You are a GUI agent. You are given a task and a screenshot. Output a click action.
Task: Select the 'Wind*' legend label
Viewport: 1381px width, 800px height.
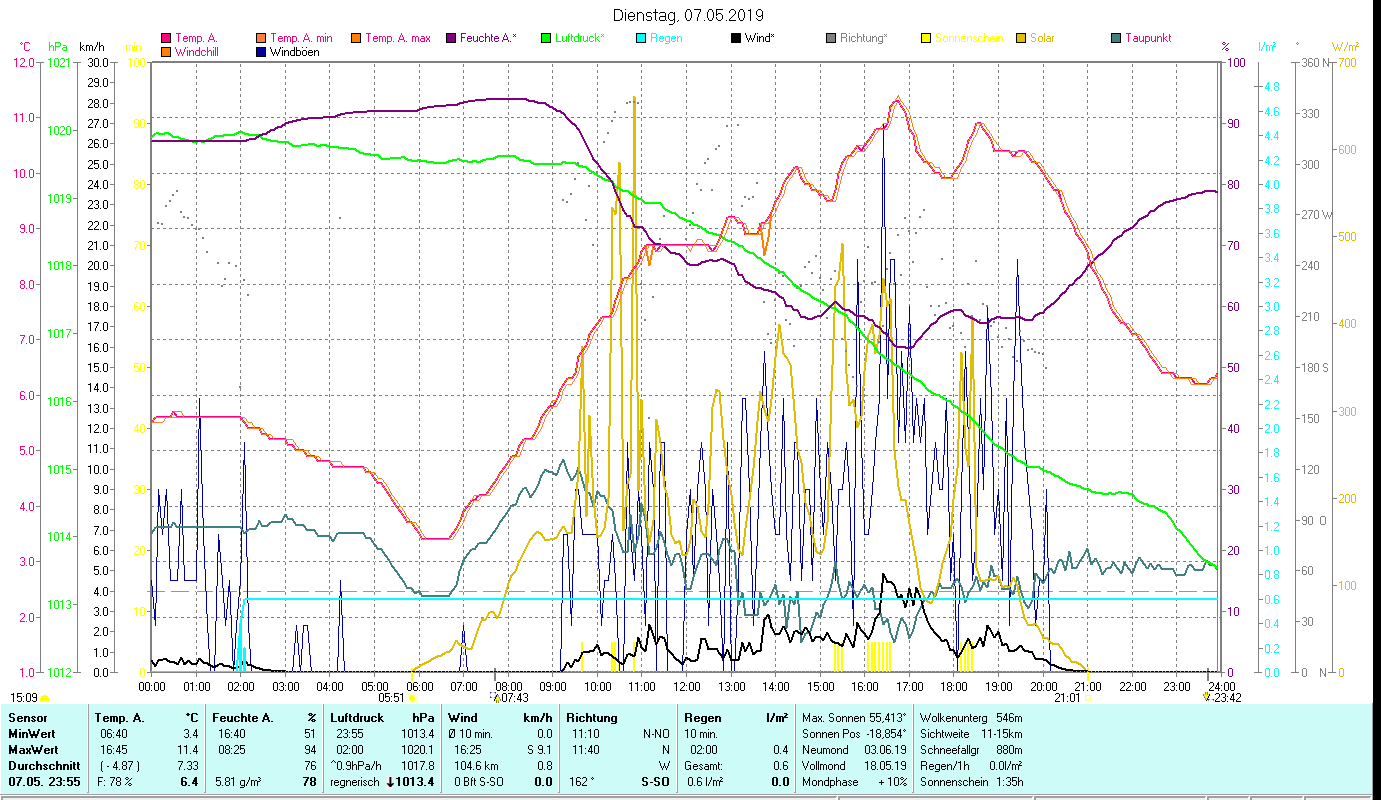point(760,39)
